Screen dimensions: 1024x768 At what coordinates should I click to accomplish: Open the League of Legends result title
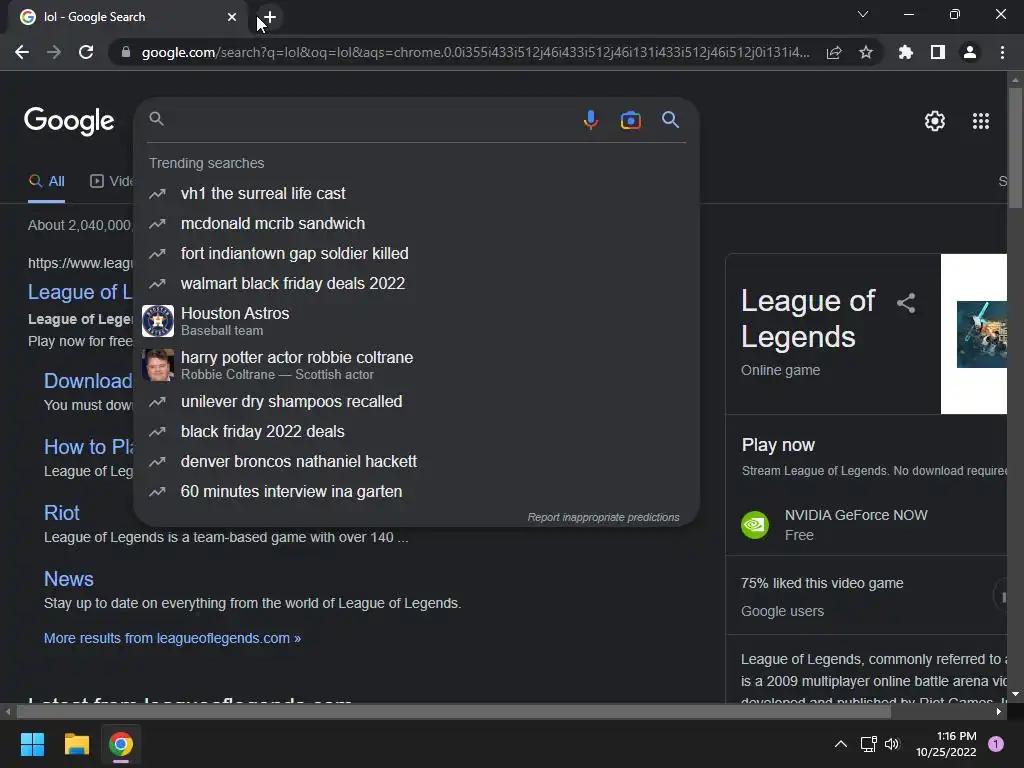(x=80, y=292)
